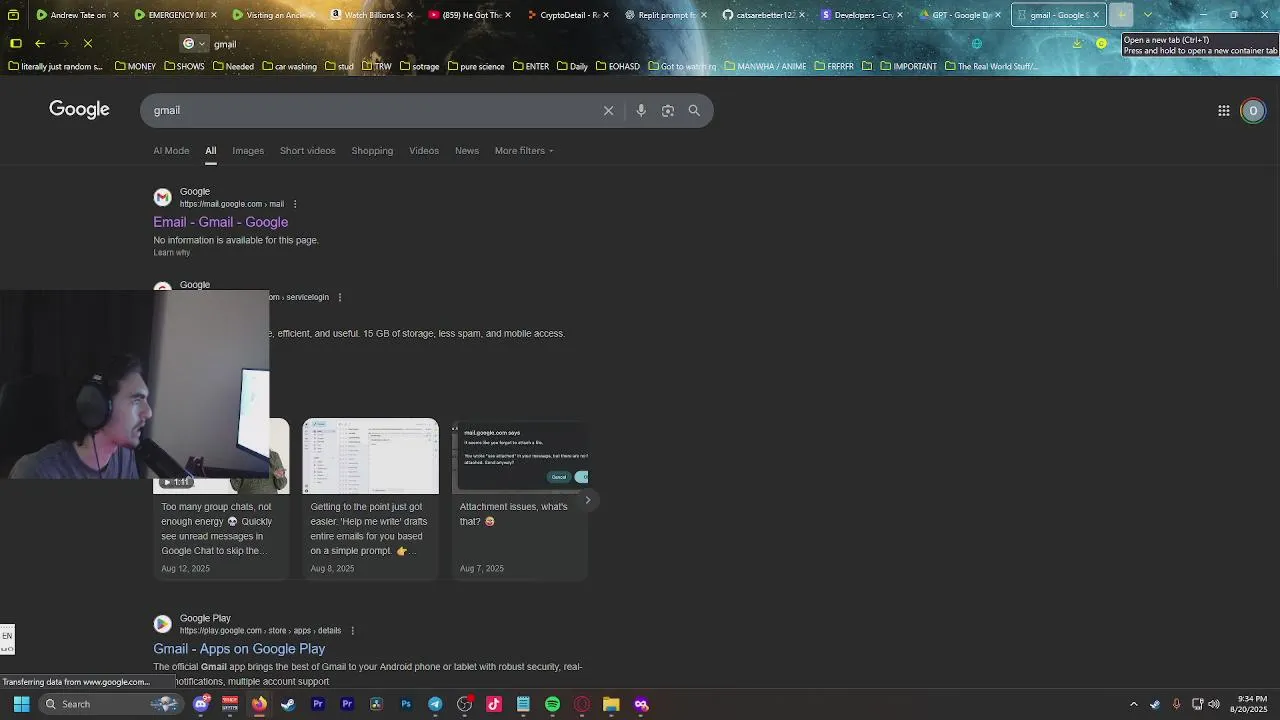This screenshot has height=720, width=1280.
Task: Open Spotify from taskbar
Action: click(x=552, y=704)
